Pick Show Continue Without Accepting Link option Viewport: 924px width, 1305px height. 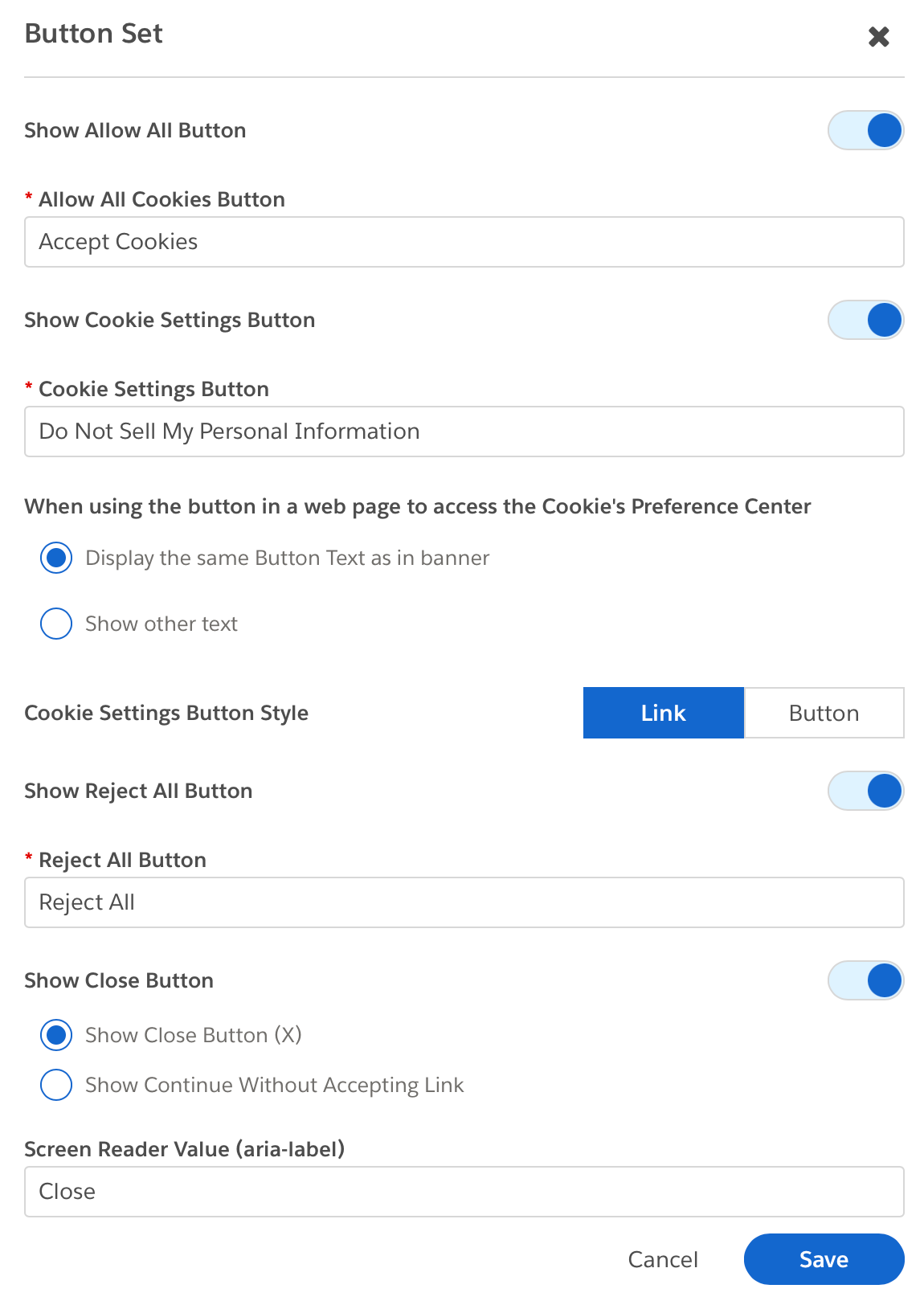click(x=56, y=1085)
